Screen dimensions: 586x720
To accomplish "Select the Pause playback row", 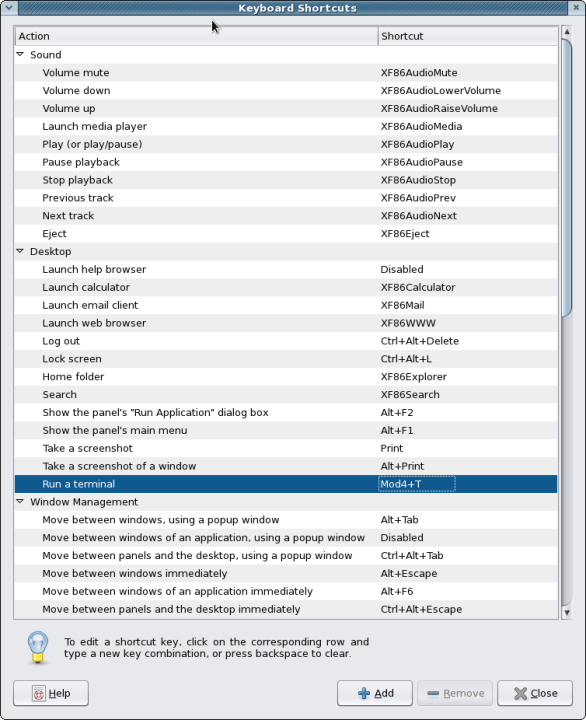I will coord(286,162).
